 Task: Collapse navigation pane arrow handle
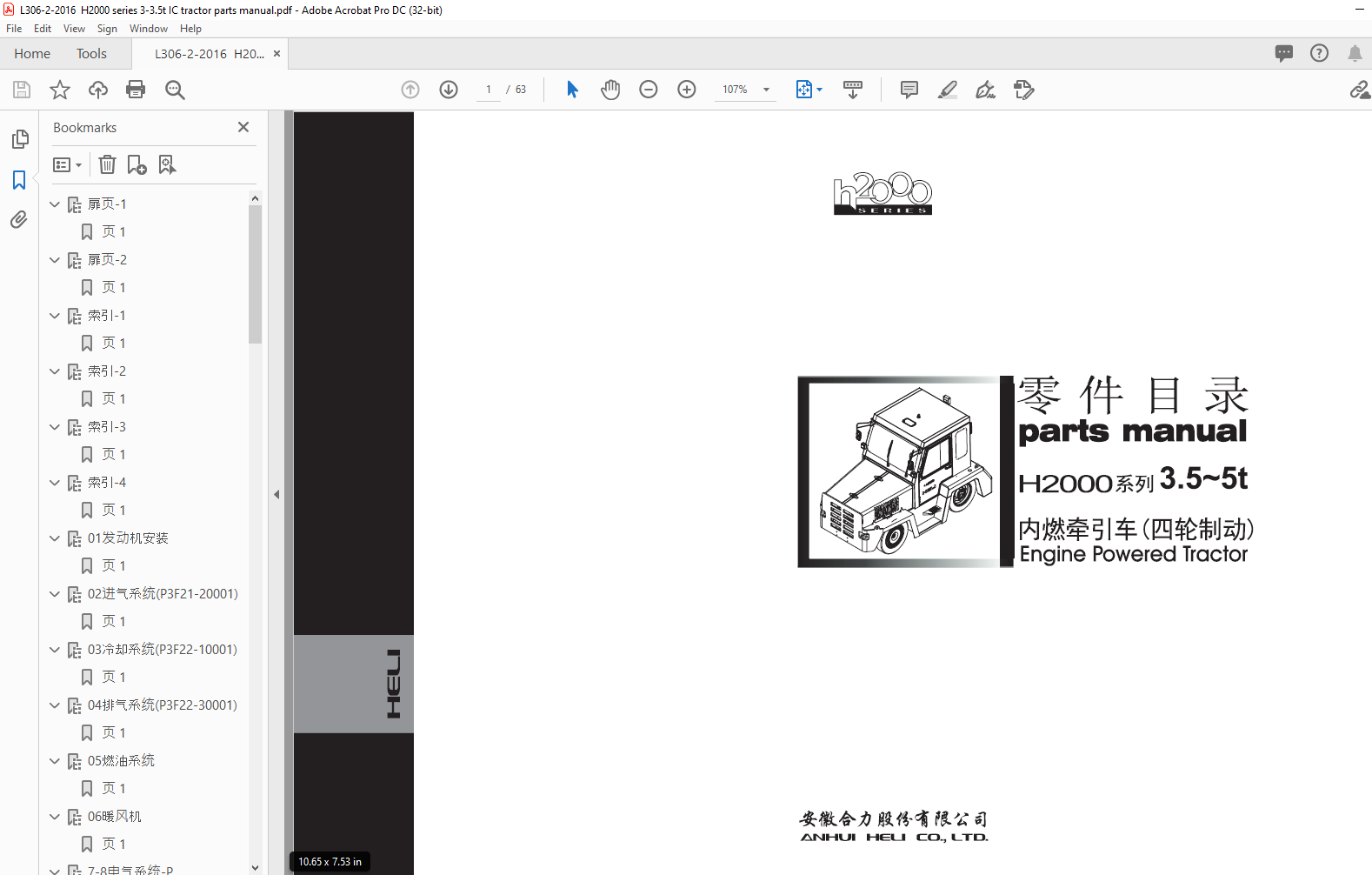(276, 494)
